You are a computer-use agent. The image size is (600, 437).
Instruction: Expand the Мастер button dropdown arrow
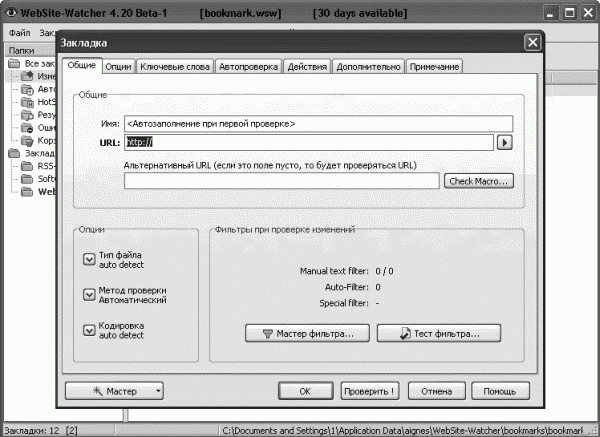pos(158,391)
